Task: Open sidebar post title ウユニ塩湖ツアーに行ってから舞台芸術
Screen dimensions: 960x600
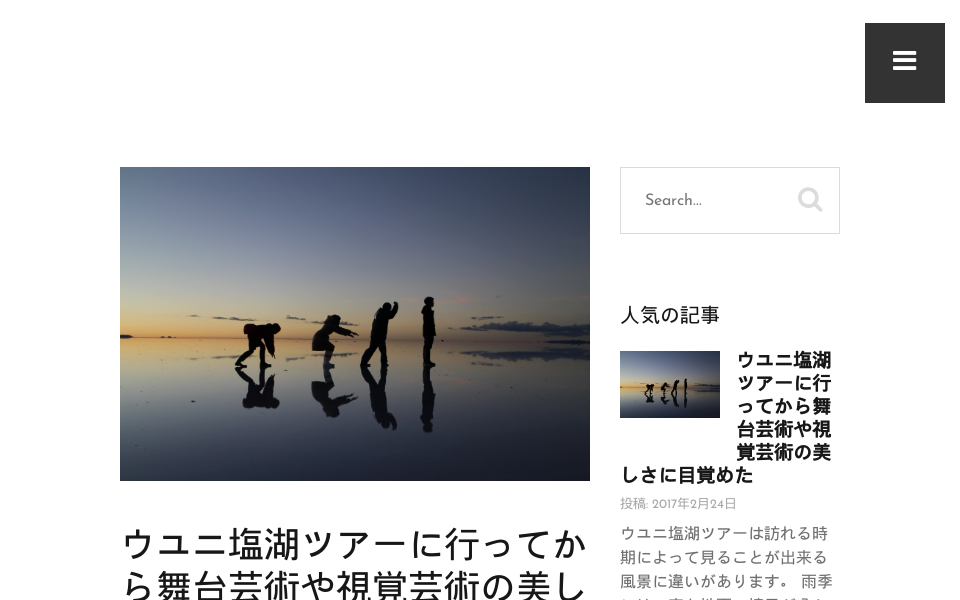Action: click(726, 418)
